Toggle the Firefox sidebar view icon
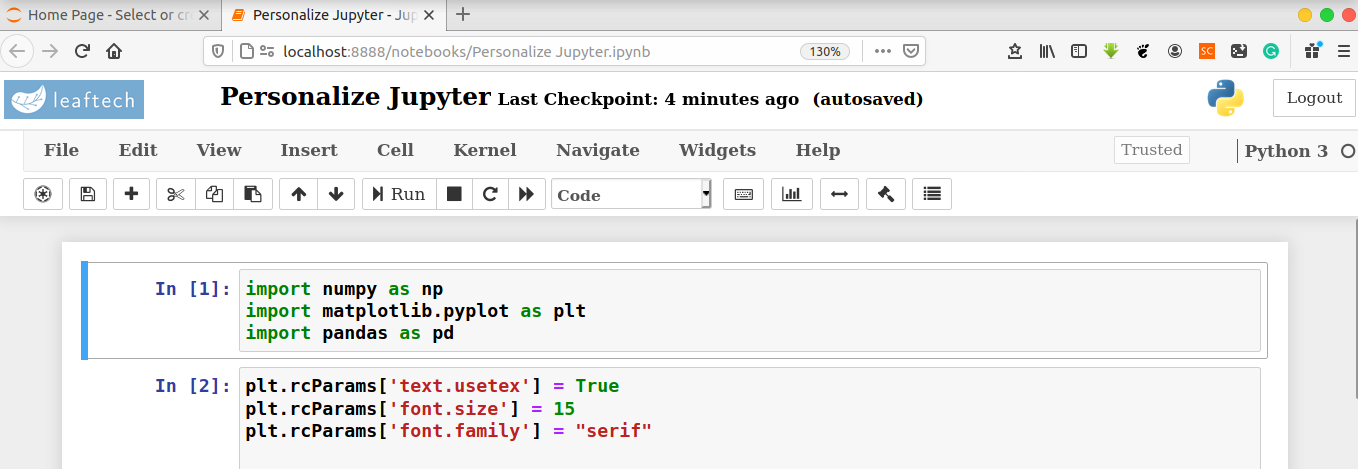Image resolution: width=1358 pixels, height=469 pixels. click(x=1079, y=51)
